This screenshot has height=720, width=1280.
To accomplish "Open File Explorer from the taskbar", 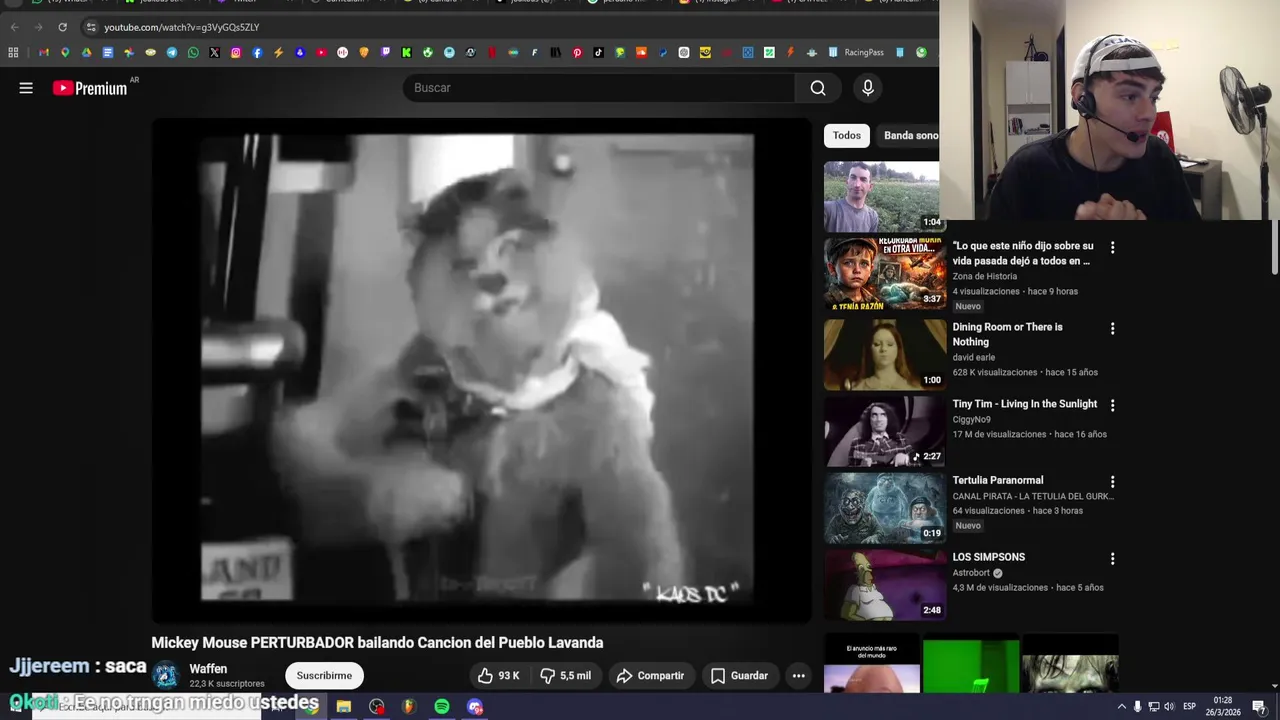I will click(343, 707).
